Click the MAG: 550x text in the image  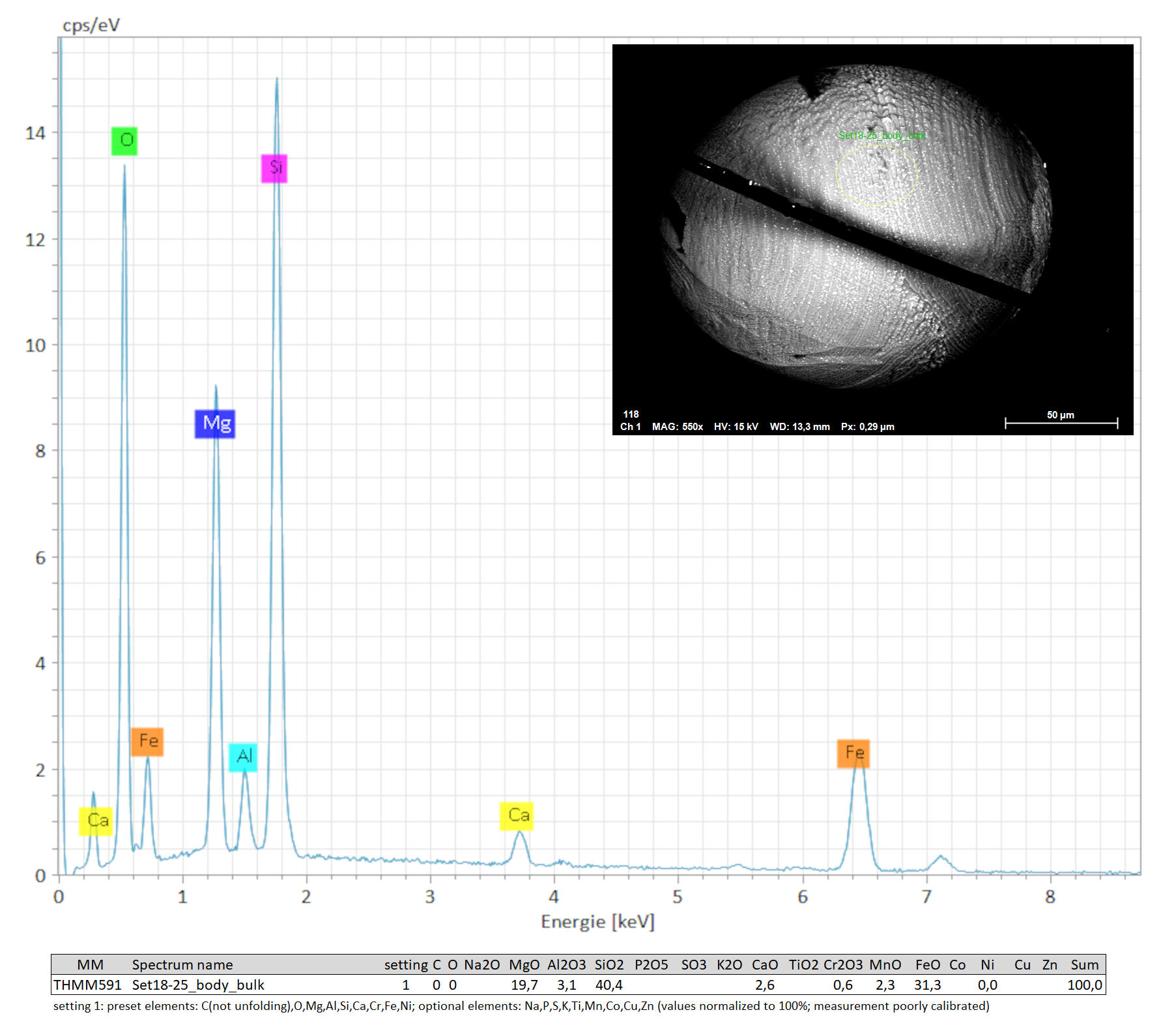[x=677, y=427]
